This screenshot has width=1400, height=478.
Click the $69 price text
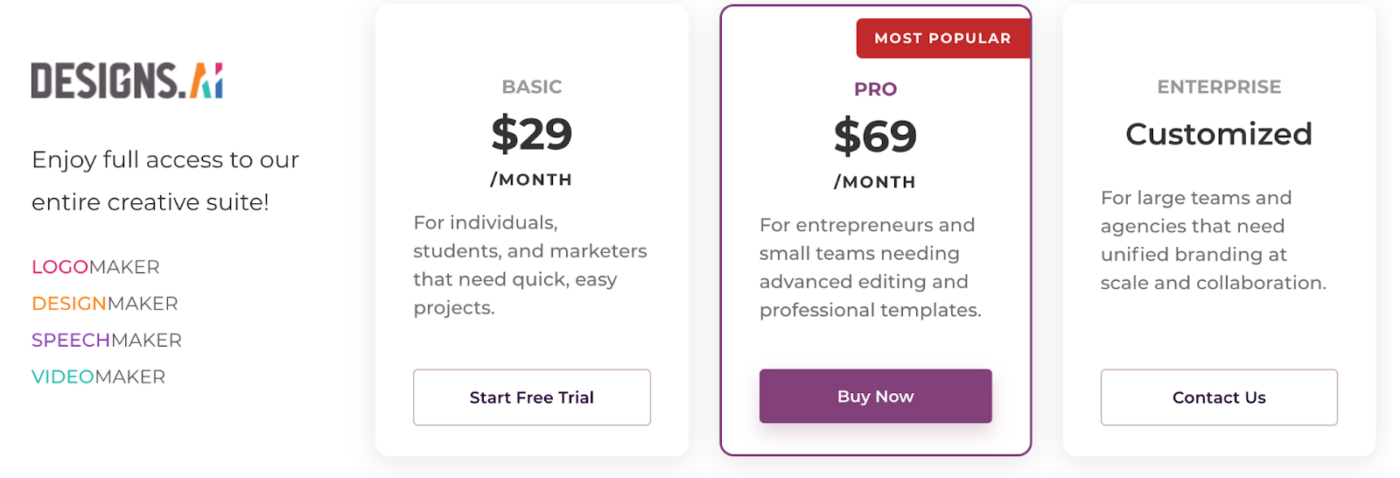click(x=875, y=136)
